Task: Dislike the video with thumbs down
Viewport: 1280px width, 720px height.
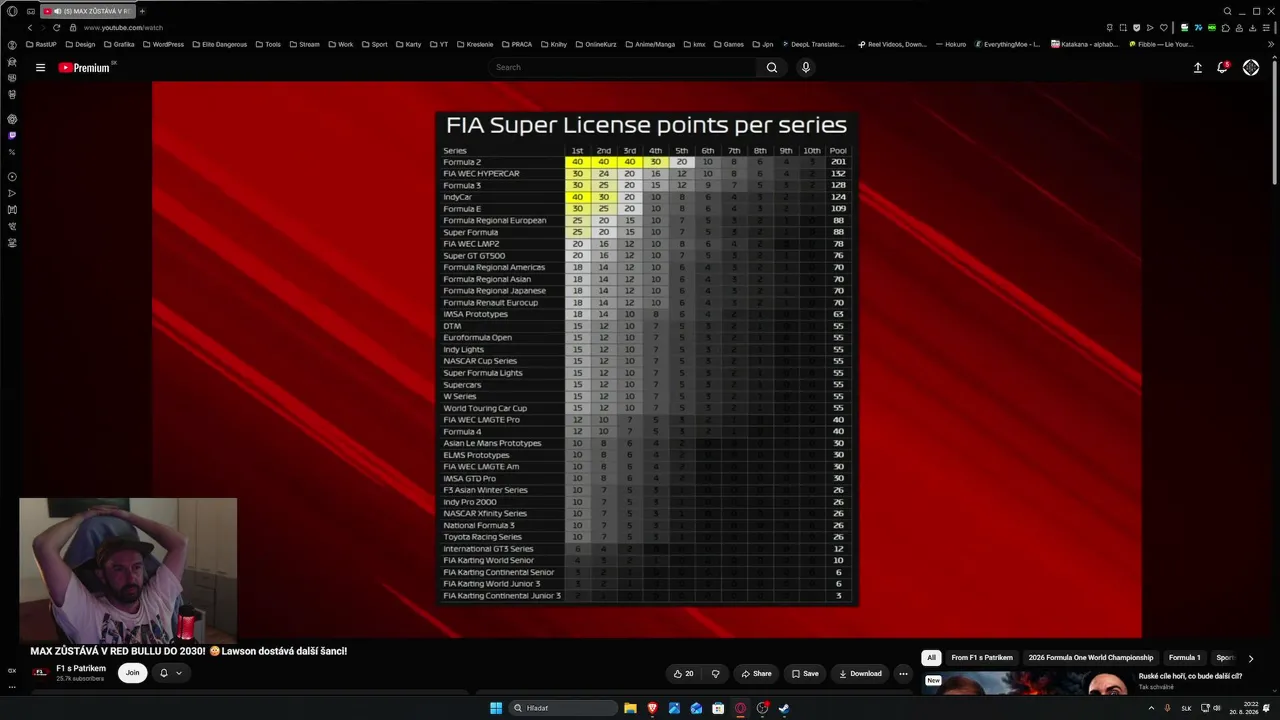Action: [715, 674]
